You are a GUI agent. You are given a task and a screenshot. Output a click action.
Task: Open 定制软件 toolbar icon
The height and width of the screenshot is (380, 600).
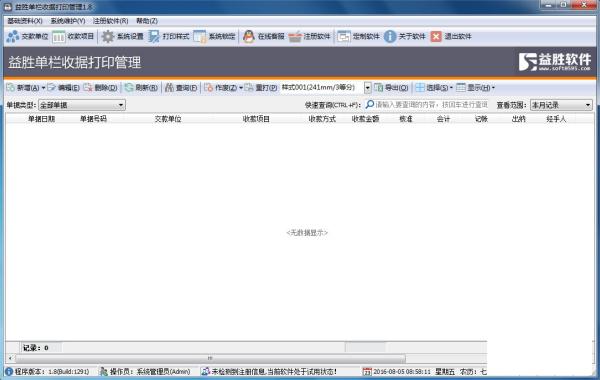point(344,36)
